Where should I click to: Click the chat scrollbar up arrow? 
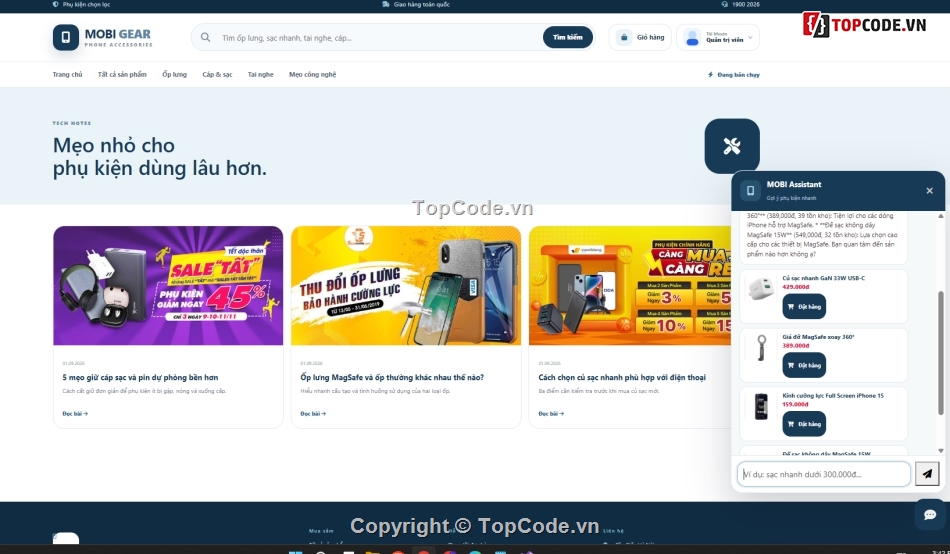pyautogui.click(x=941, y=216)
